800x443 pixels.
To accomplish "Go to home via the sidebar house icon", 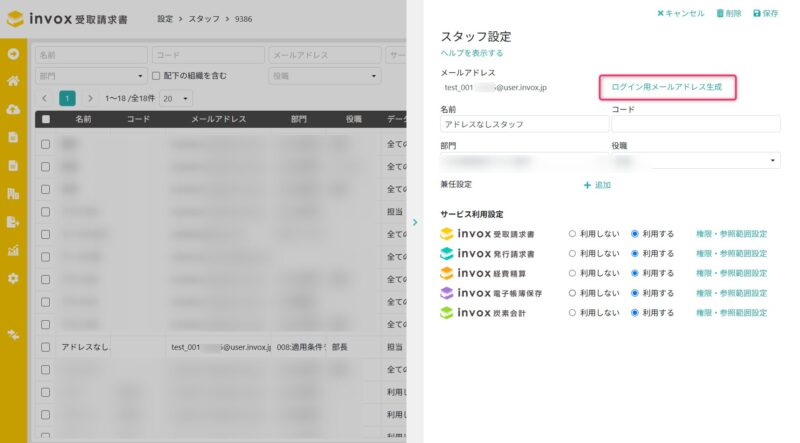I will 13,81.
